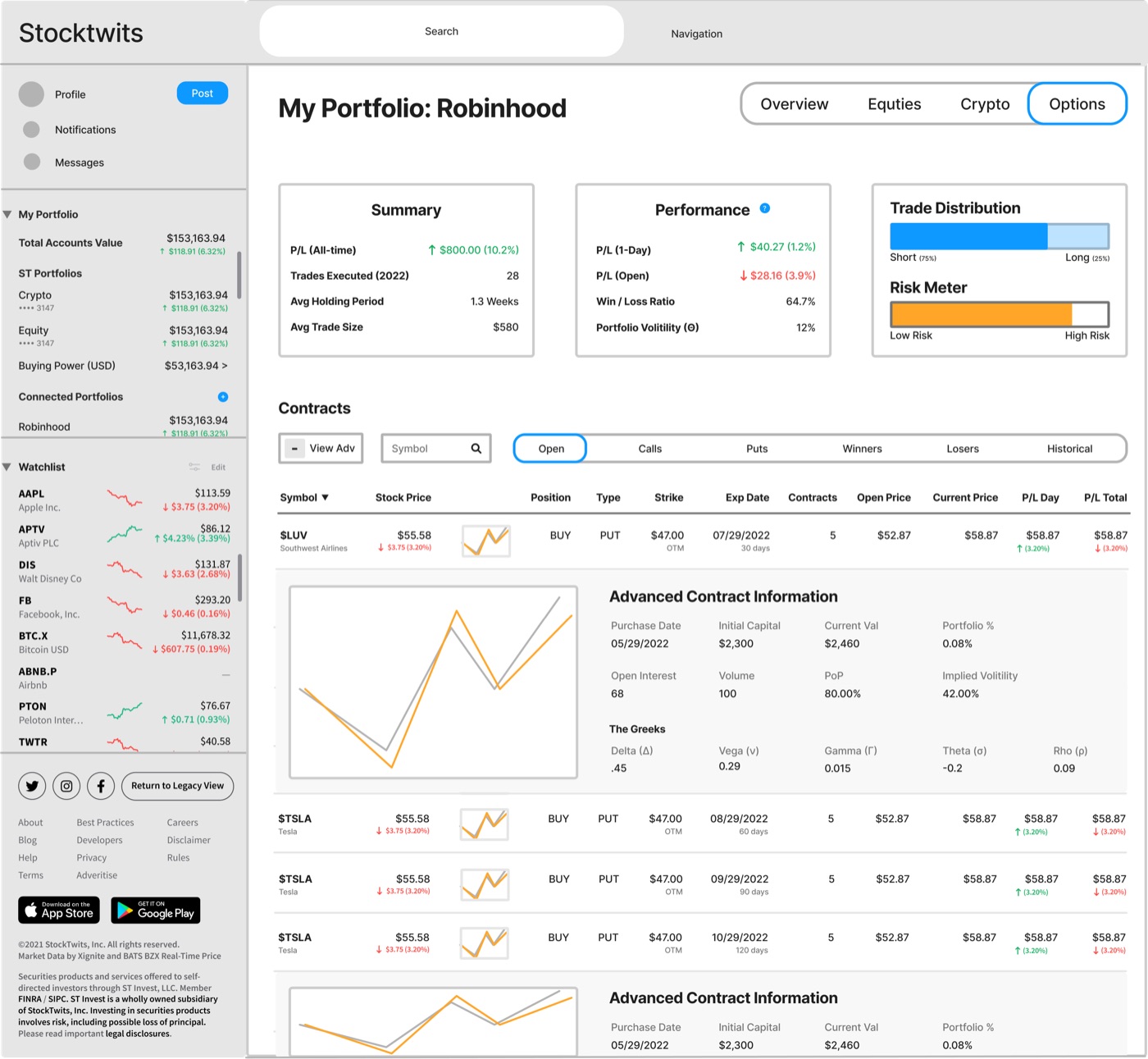Click the Performance info icon
1148x1059 pixels.
pos(765,209)
